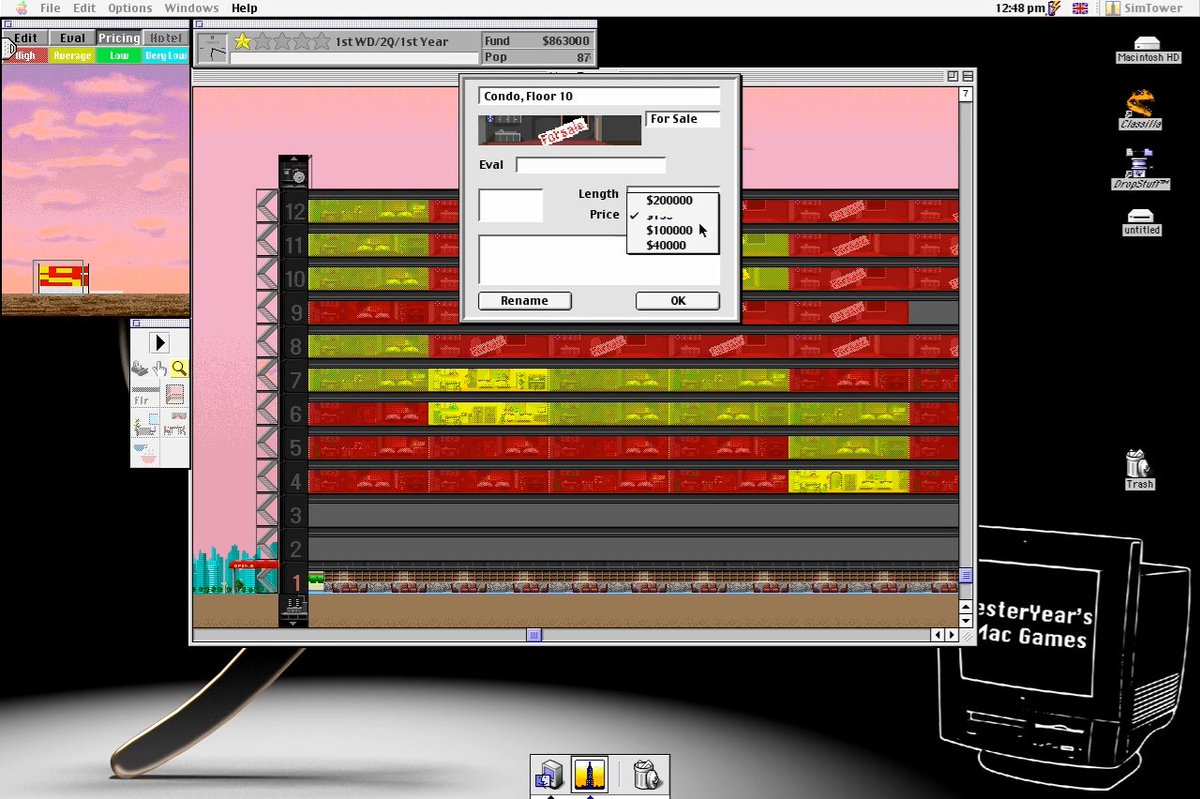Open the Macintosh HD drive icon
Image resolution: width=1200 pixels, height=799 pixels.
pyautogui.click(x=1148, y=50)
